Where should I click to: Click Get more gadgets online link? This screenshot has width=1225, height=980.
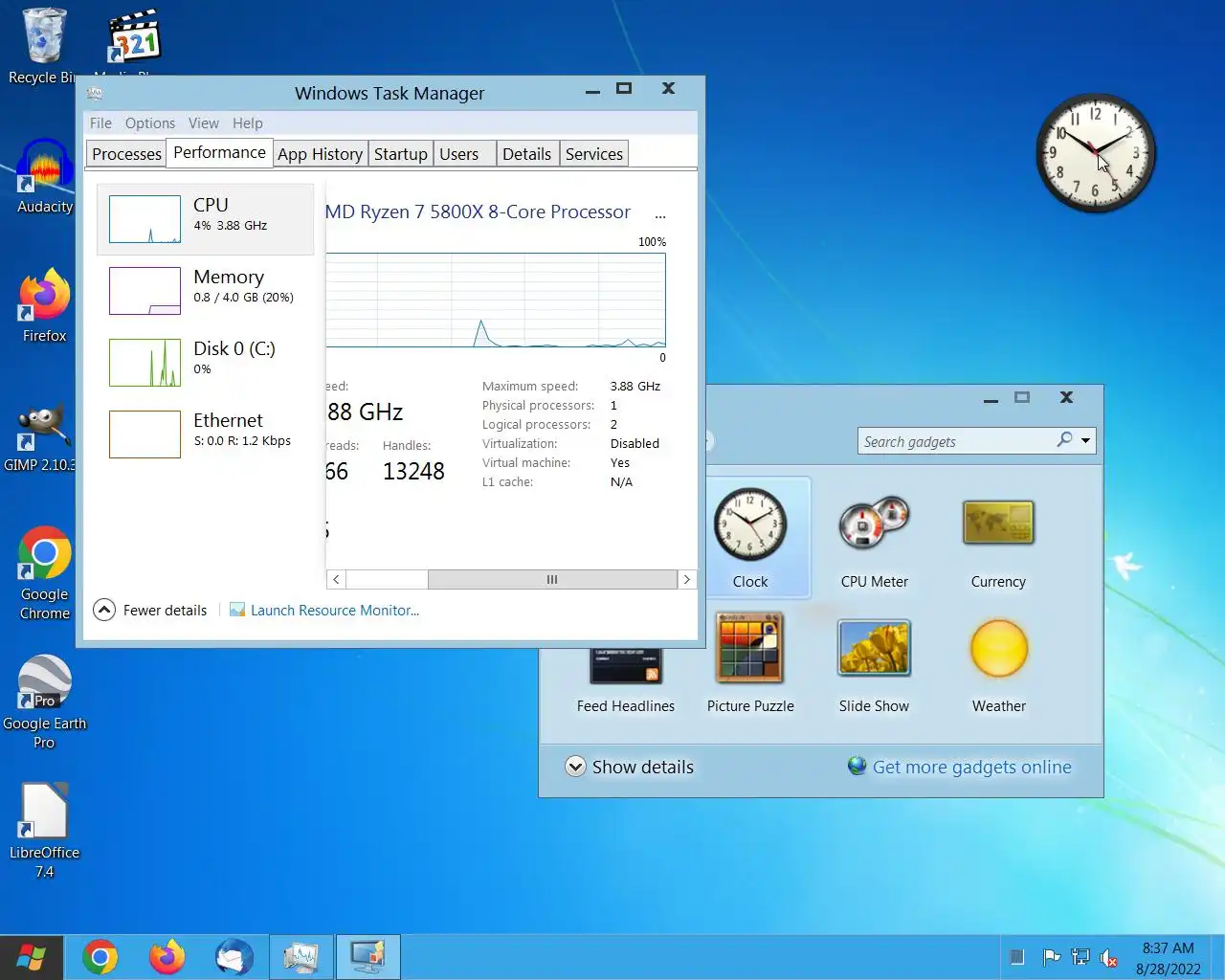click(960, 767)
